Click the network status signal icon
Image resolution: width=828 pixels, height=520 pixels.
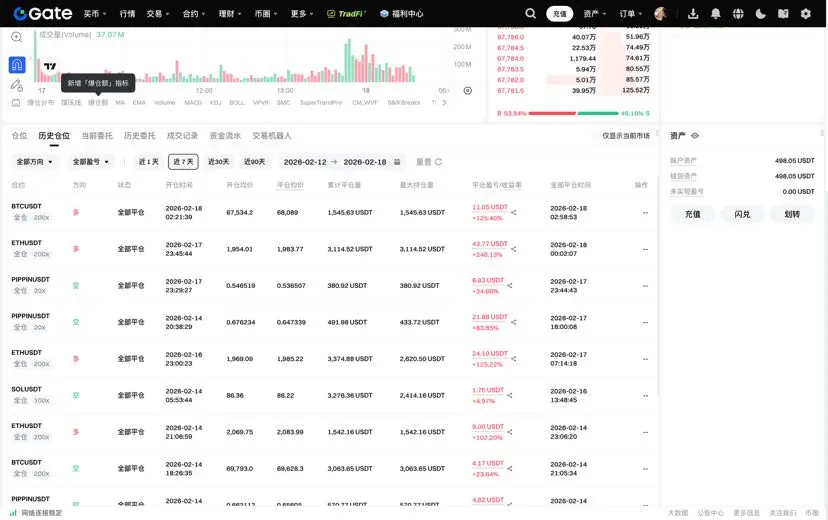point(13,513)
